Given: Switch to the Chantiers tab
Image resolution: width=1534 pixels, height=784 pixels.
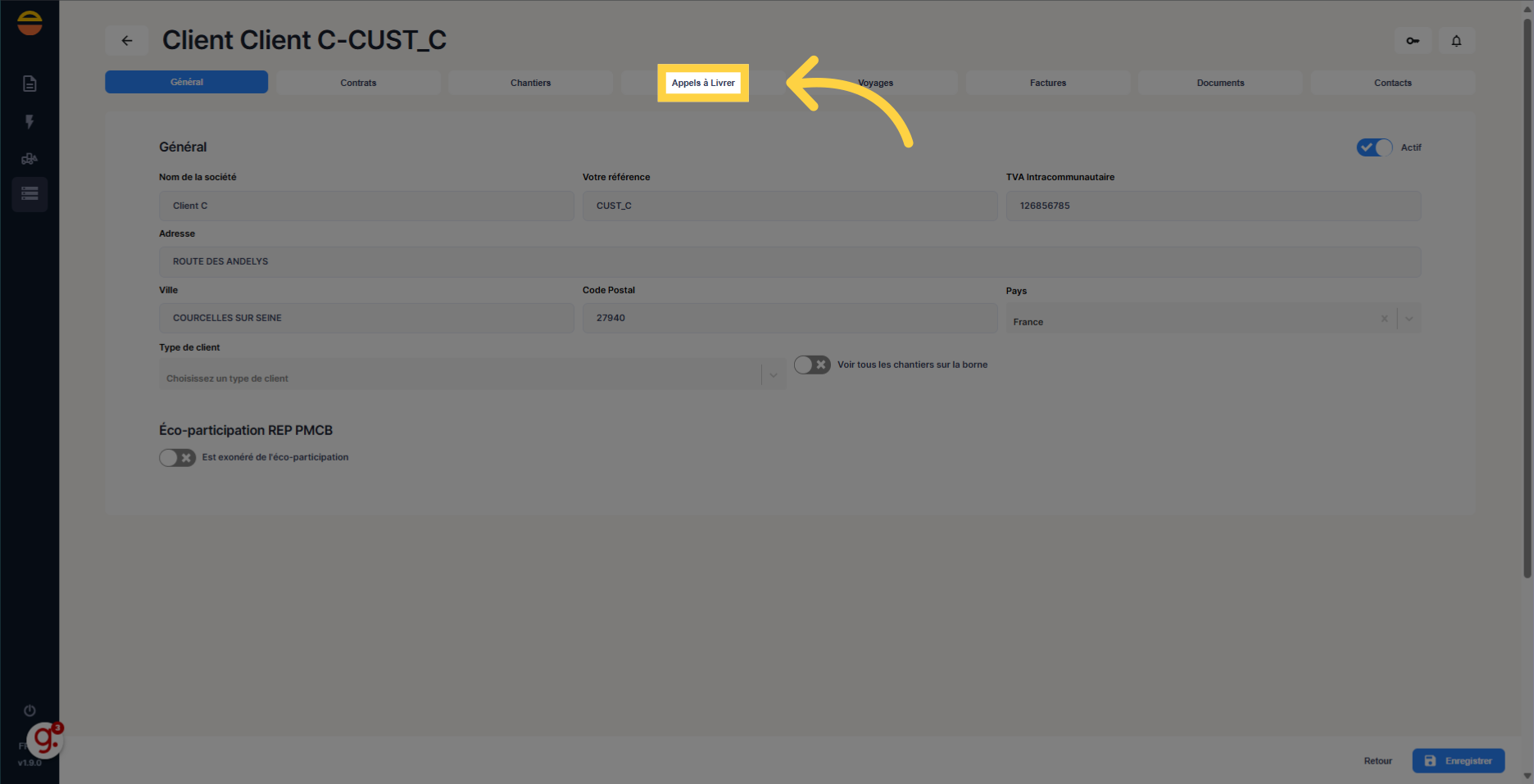Looking at the screenshot, I should (531, 83).
